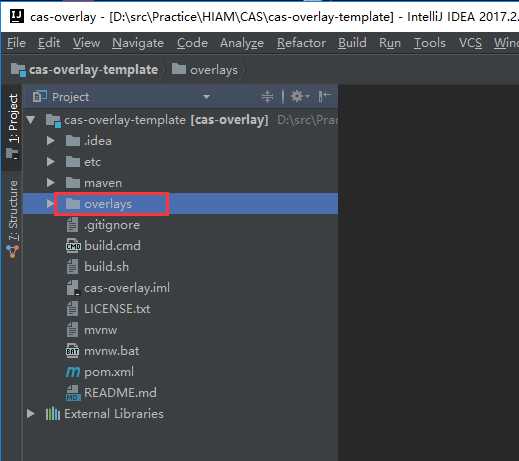Click the build.sh file icon
The image size is (519, 461).
click(72, 267)
